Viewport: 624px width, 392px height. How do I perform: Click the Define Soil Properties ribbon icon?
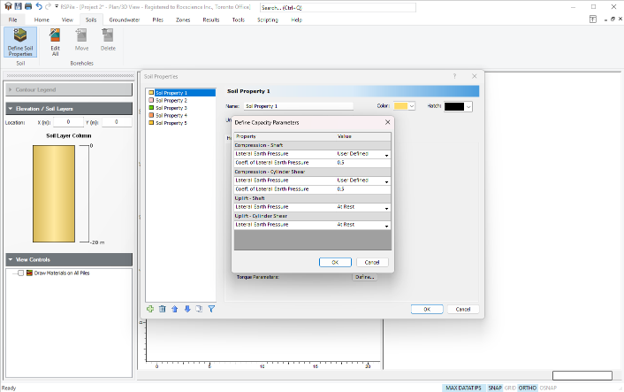coord(20,42)
